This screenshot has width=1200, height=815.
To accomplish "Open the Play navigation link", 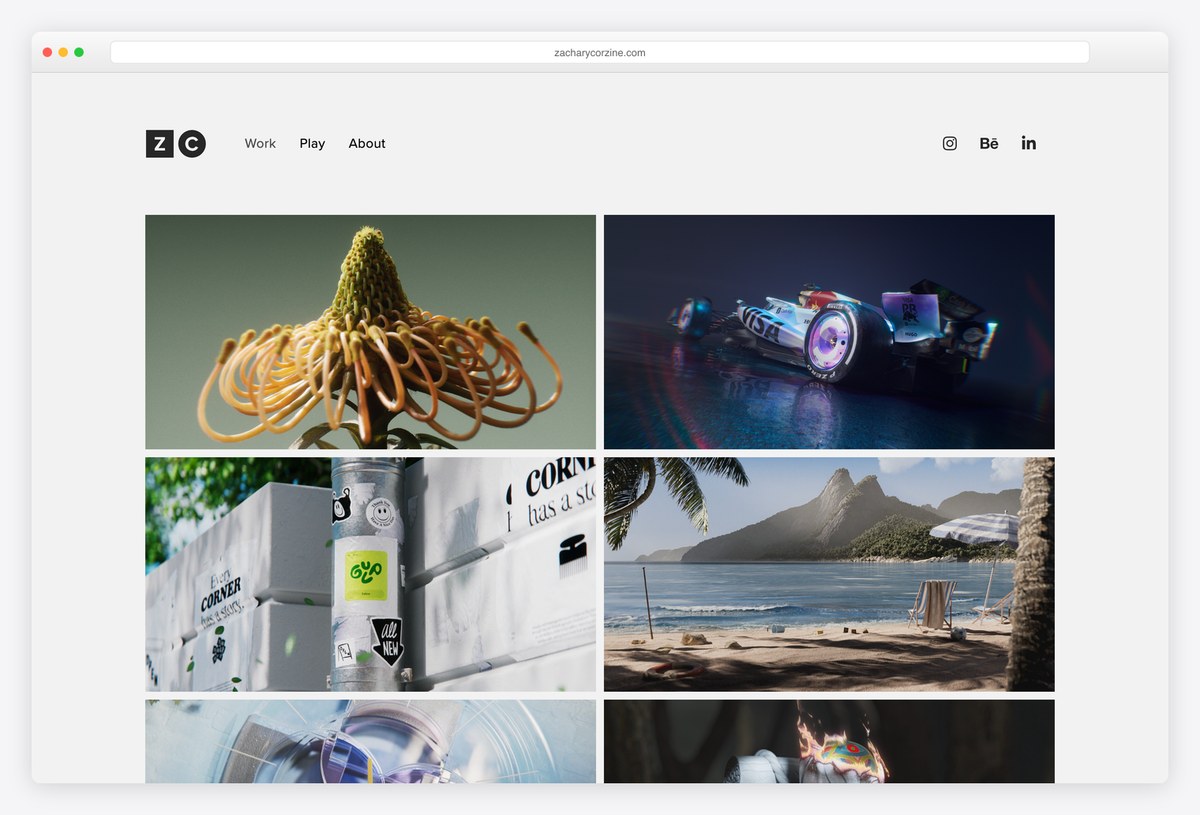I will pyautogui.click(x=312, y=144).
